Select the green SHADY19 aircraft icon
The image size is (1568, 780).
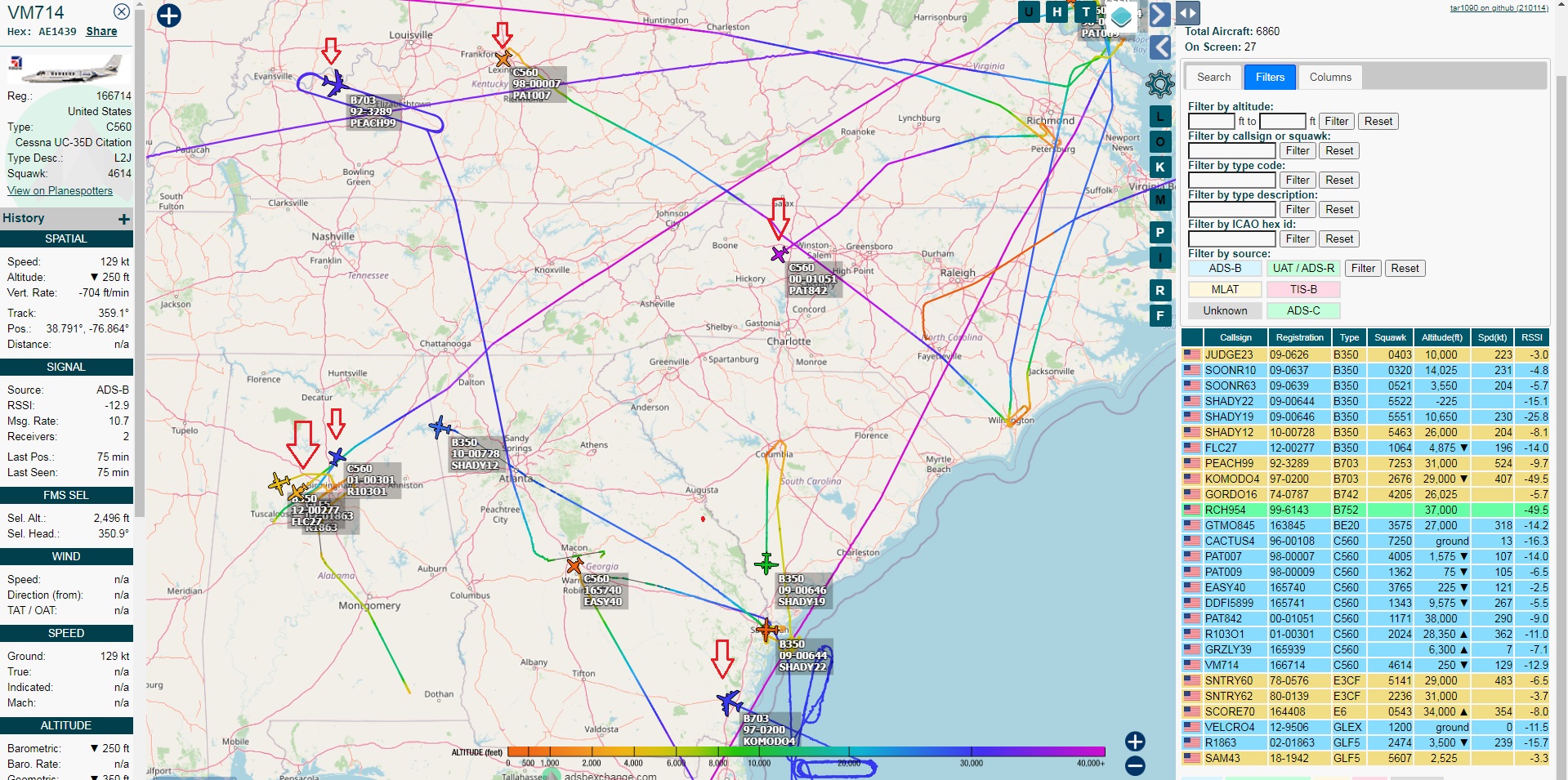click(766, 563)
